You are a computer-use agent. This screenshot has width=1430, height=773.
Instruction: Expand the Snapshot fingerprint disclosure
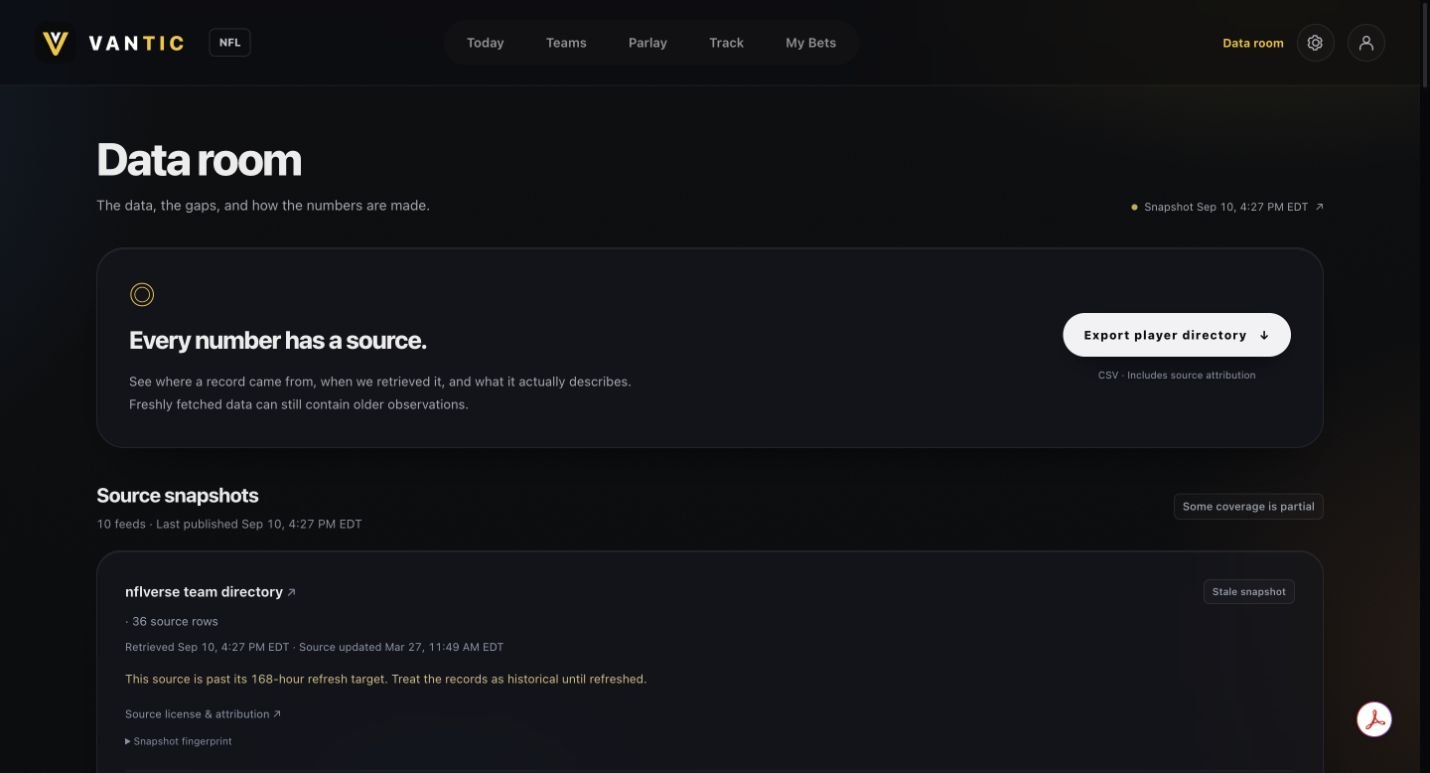(x=179, y=741)
